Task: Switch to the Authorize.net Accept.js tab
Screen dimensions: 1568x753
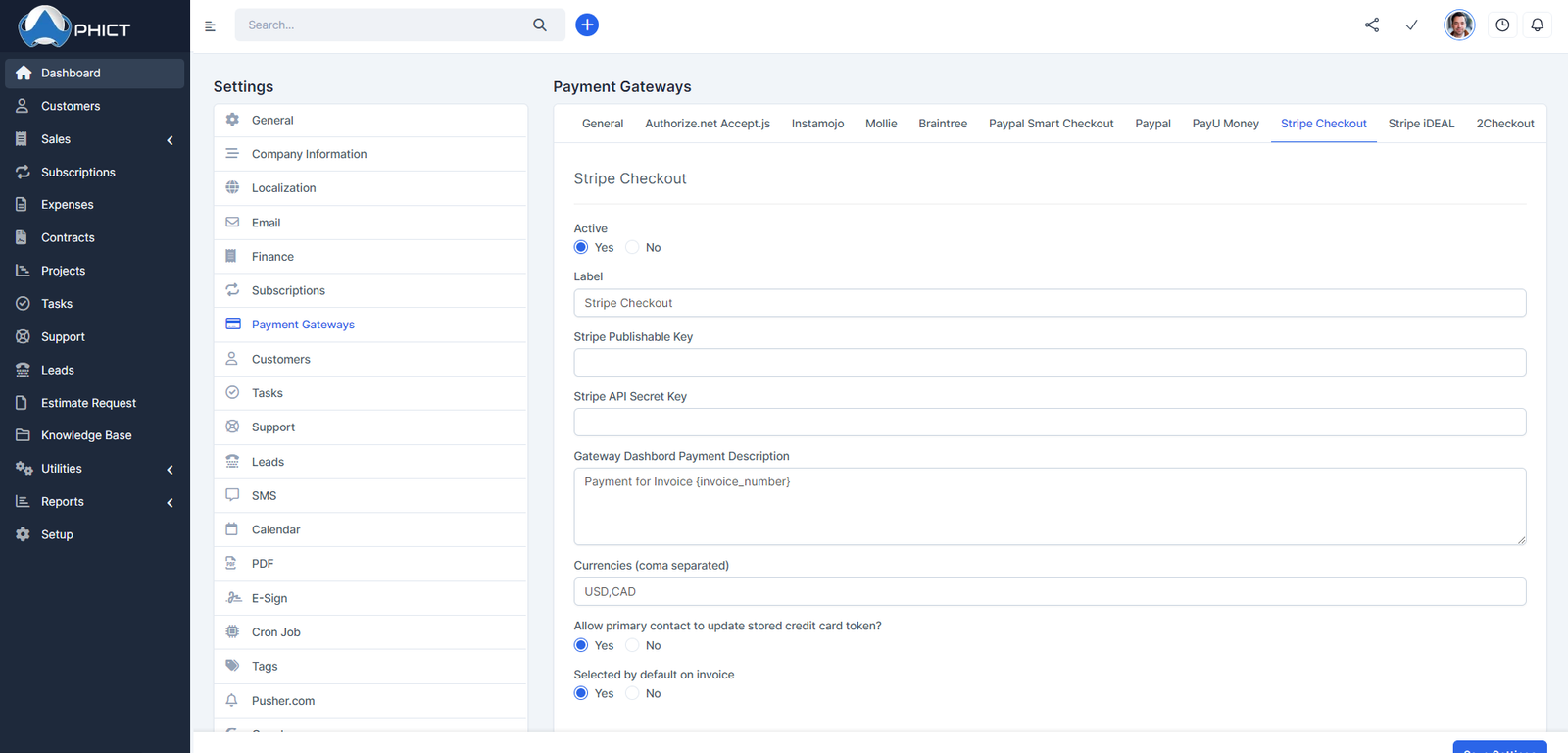Action: coord(708,124)
